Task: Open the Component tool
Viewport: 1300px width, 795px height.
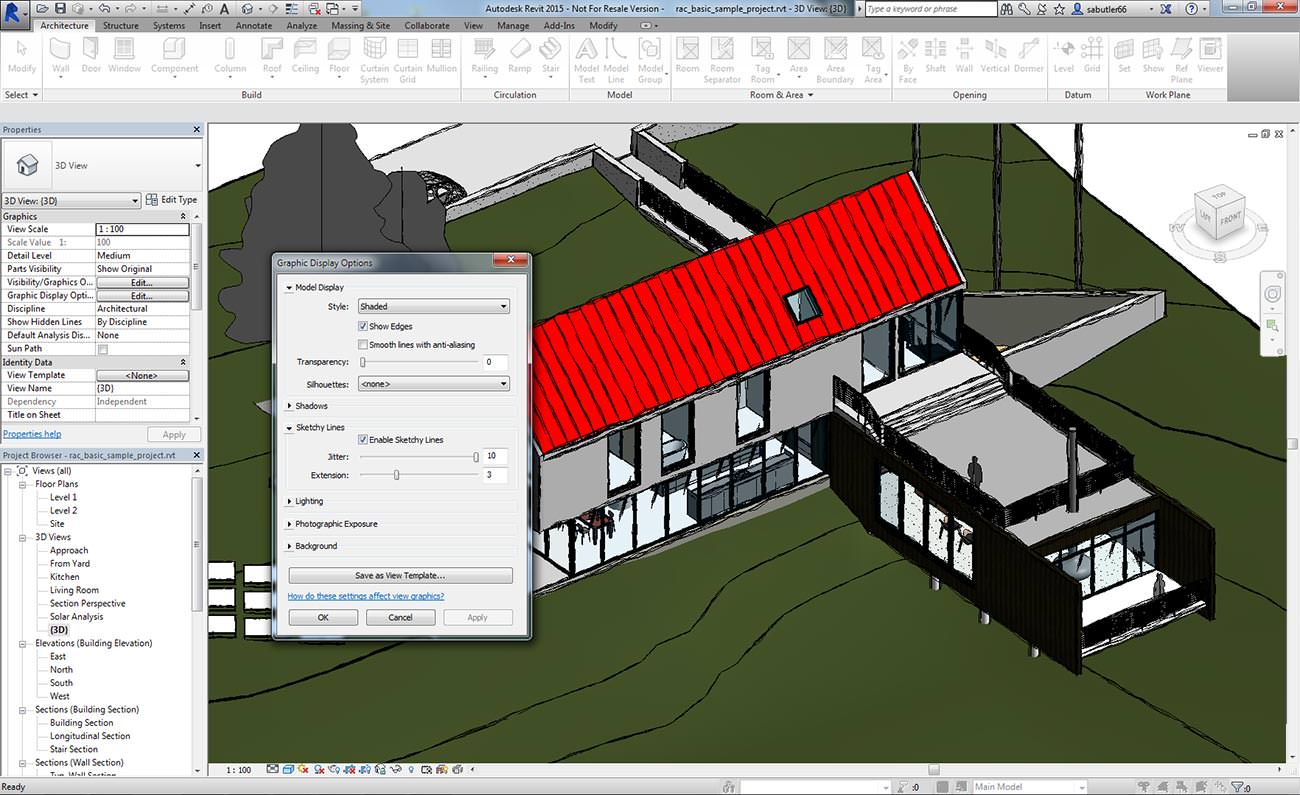Action: [x=175, y=58]
